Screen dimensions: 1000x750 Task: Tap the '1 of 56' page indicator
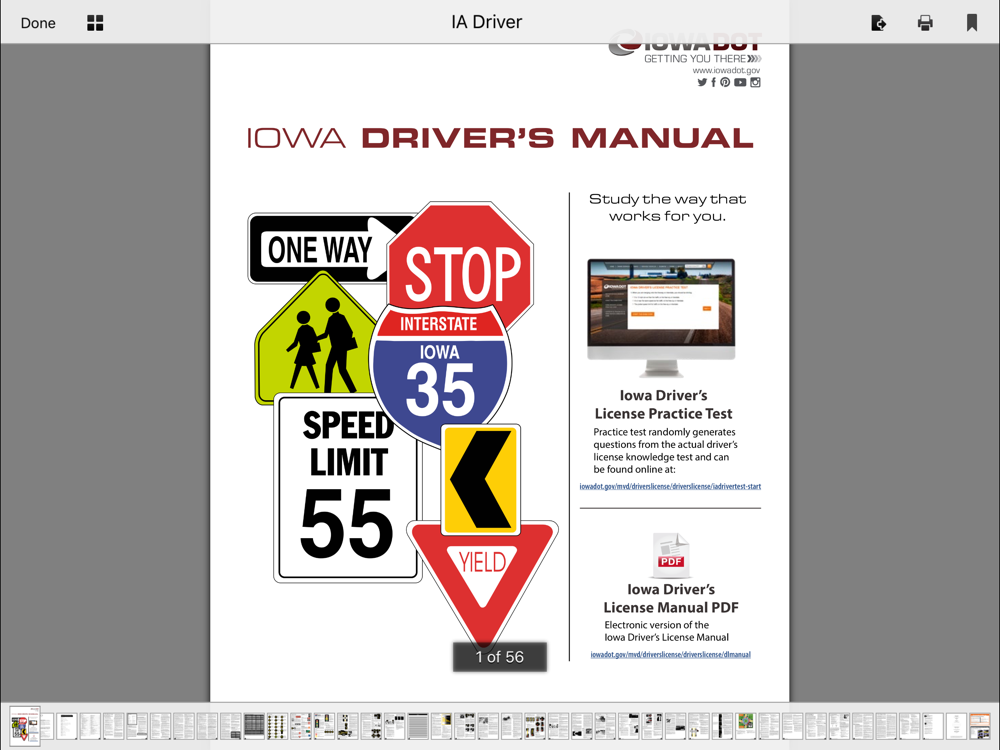pos(500,657)
